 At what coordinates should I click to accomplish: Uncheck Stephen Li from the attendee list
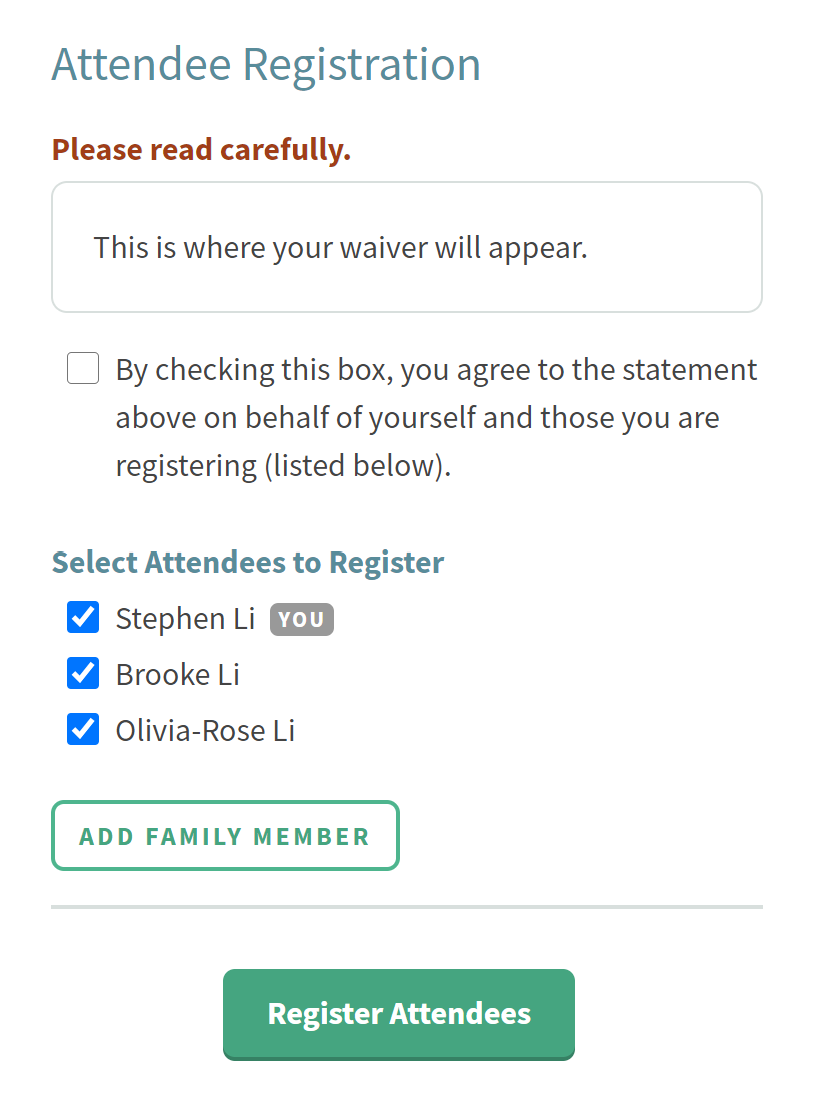(x=83, y=618)
